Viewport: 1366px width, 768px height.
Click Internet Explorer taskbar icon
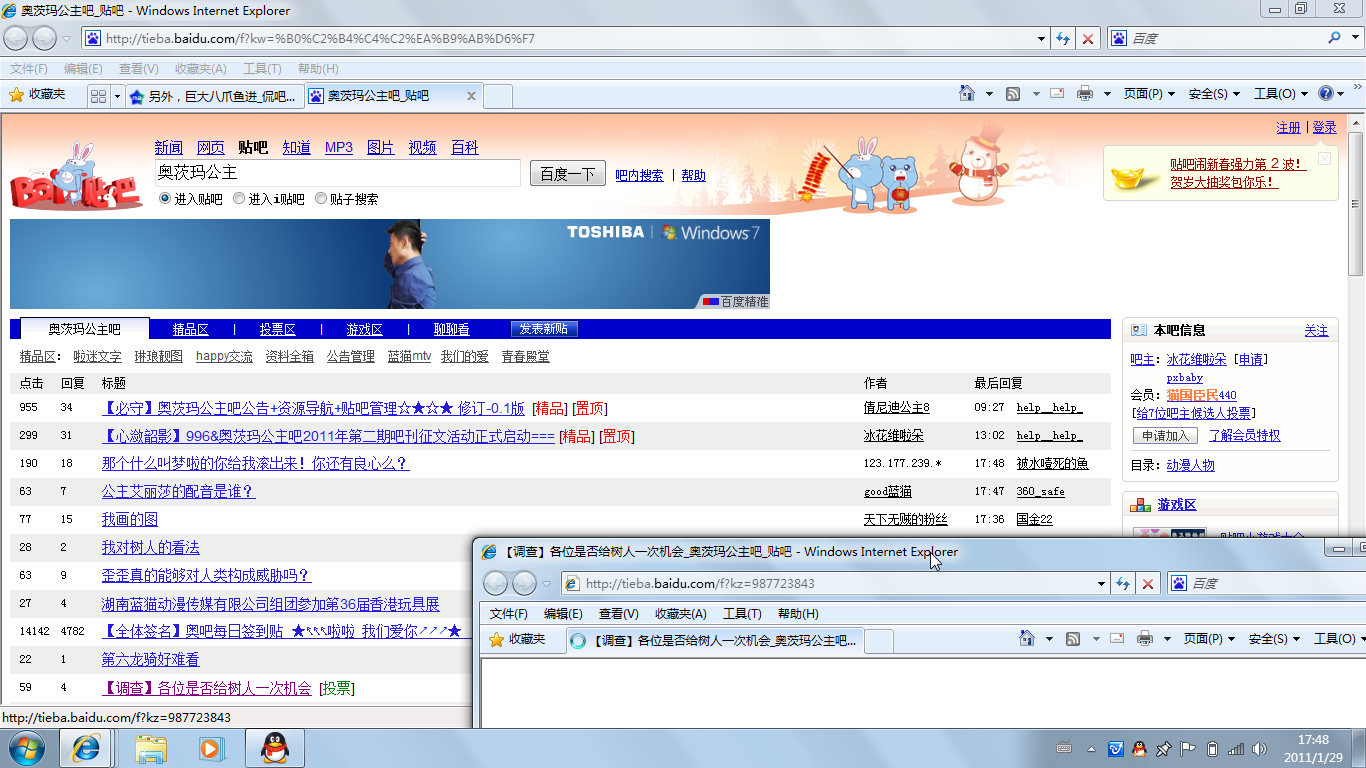click(86, 748)
